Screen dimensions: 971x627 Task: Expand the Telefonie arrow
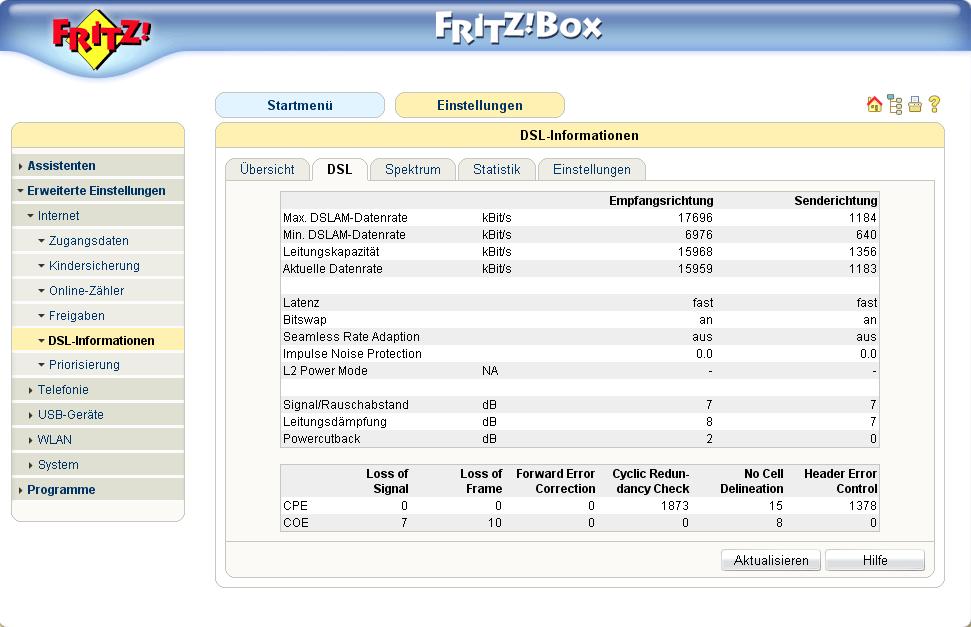point(30,390)
